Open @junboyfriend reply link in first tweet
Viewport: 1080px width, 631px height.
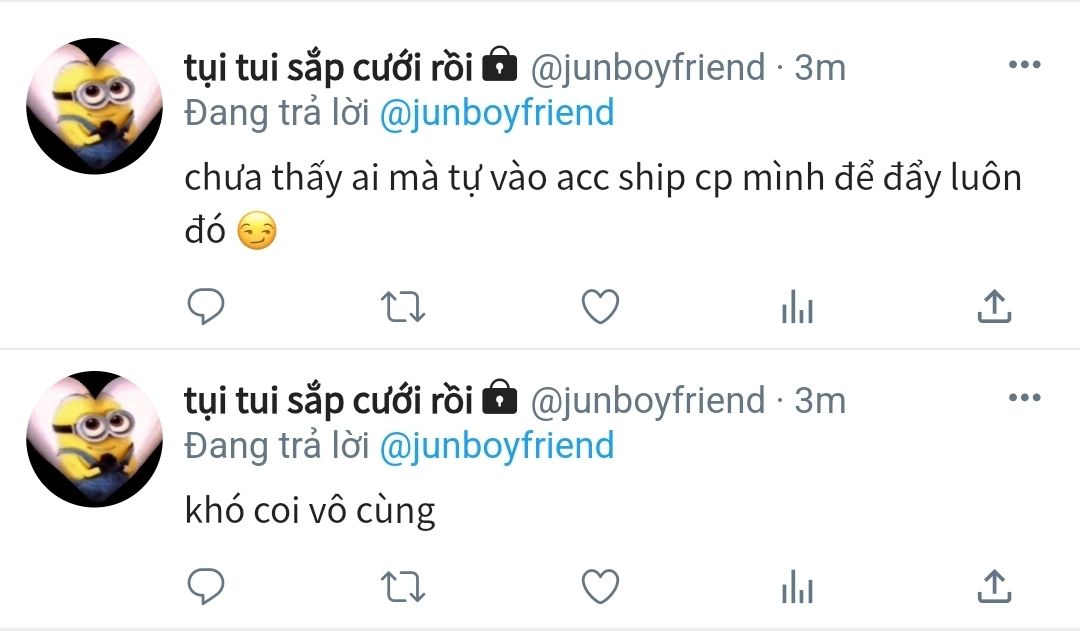point(497,114)
